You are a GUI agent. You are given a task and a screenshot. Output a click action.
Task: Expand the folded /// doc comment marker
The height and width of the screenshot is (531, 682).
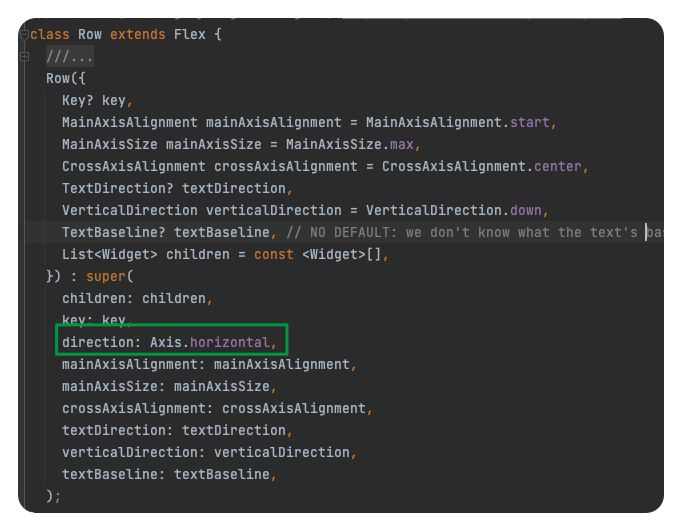click(x=24, y=57)
